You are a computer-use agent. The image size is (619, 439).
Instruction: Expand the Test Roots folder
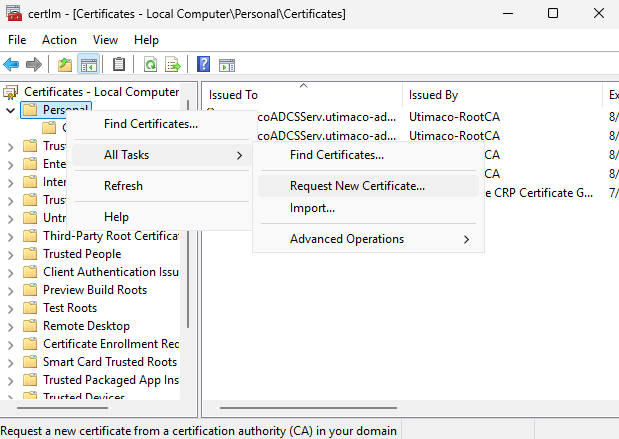(x=11, y=308)
